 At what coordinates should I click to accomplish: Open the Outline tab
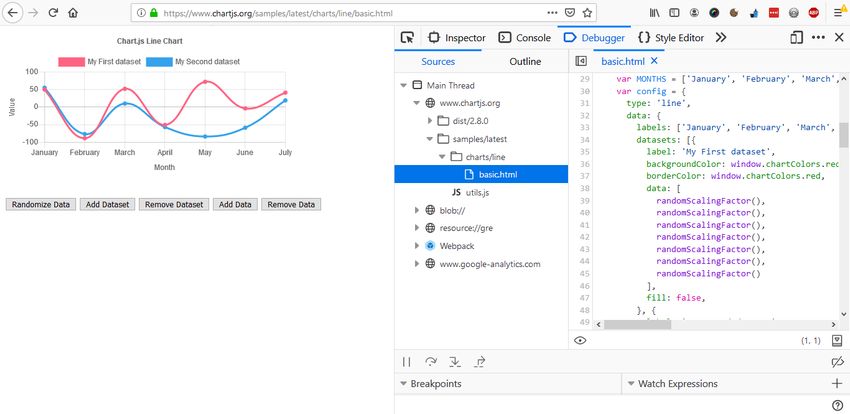tap(525, 61)
